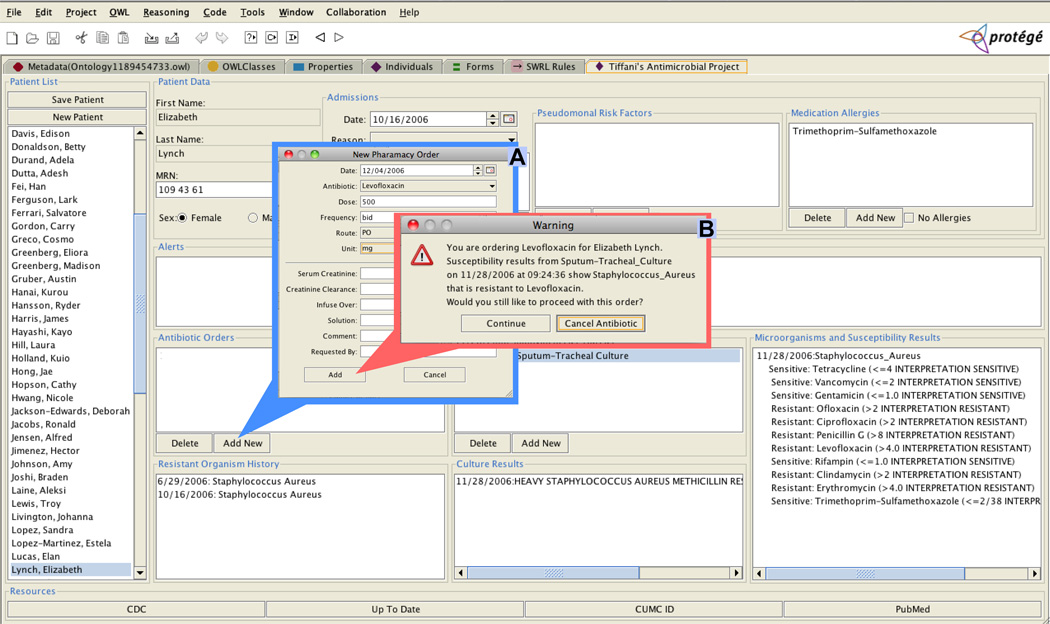Open the admission Reason dropdown
1050x624 pixels.
510,140
